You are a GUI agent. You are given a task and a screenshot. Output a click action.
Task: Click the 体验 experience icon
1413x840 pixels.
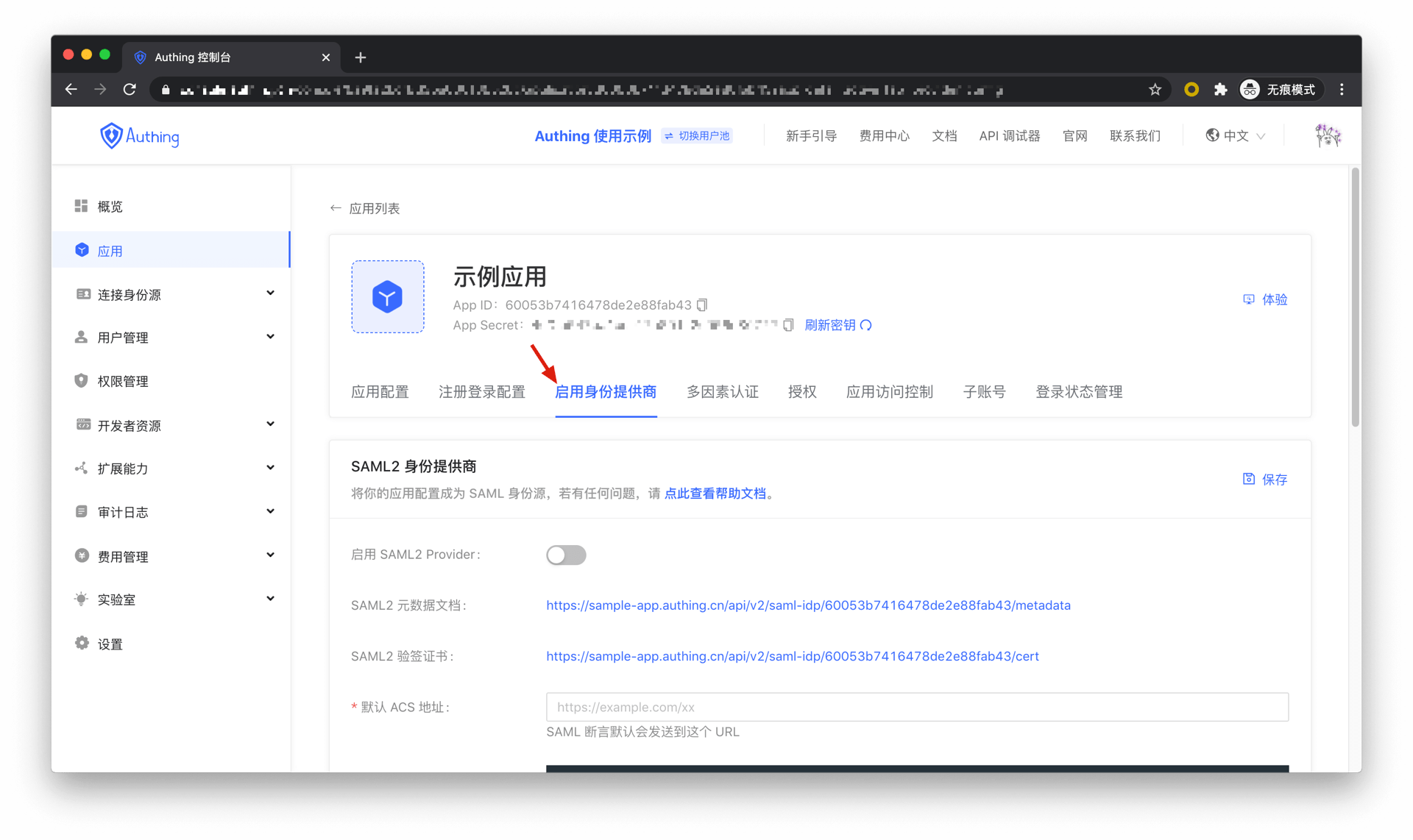click(1249, 299)
